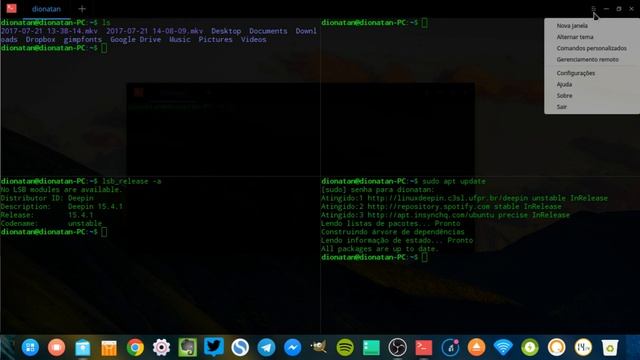Open Spotify from the dock
Screen dimensions: 640x360
(x=345, y=348)
